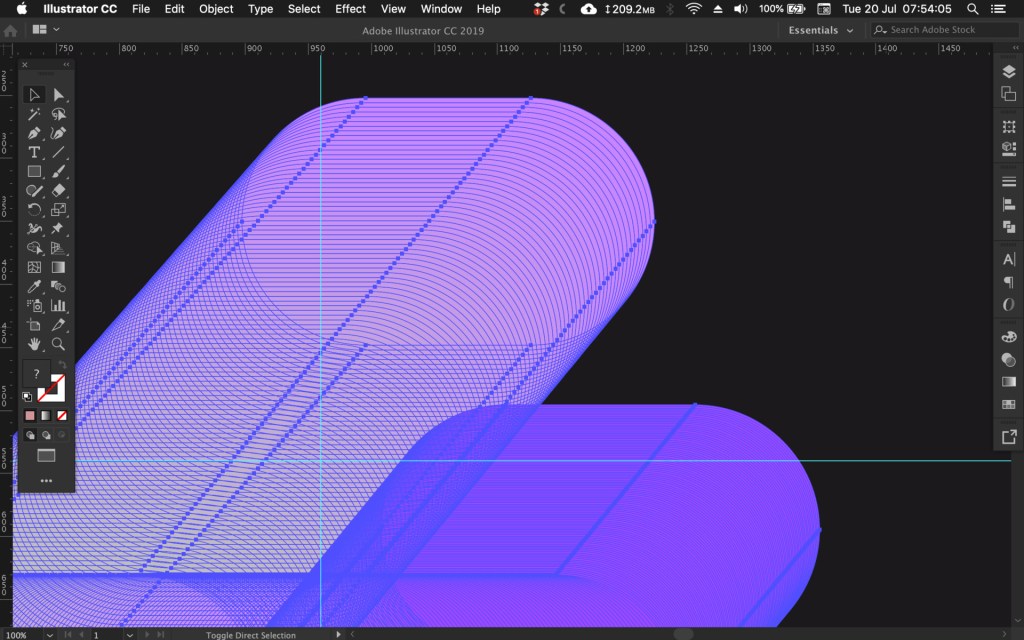Show the Gradient panel from the dock
The height and width of the screenshot is (640, 1024).
tap(1008, 381)
